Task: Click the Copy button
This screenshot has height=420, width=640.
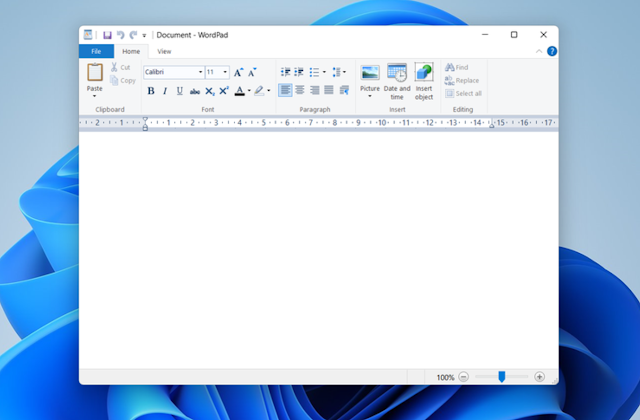Action: pos(122,80)
